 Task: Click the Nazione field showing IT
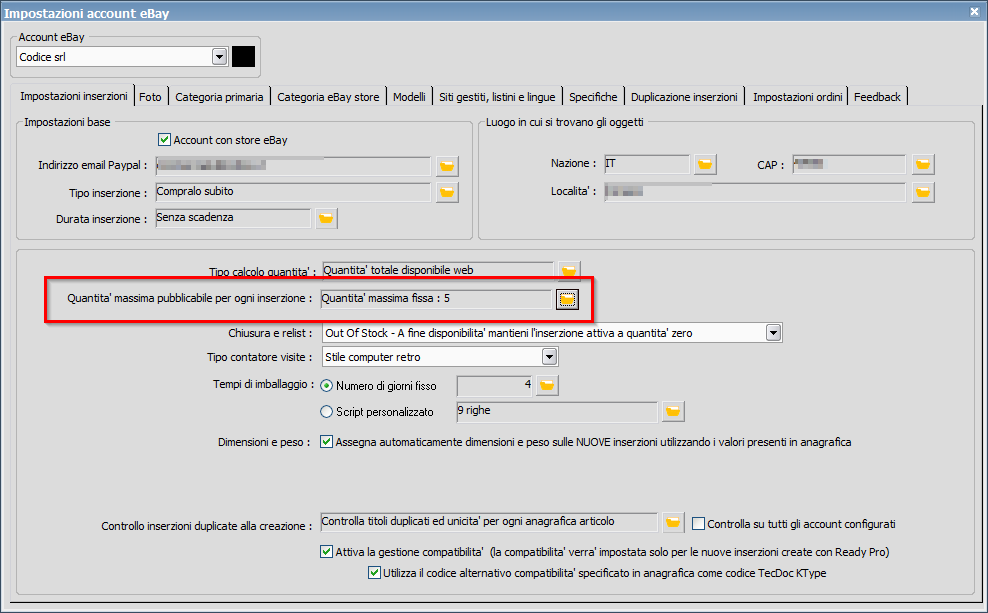click(x=646, y=164)
